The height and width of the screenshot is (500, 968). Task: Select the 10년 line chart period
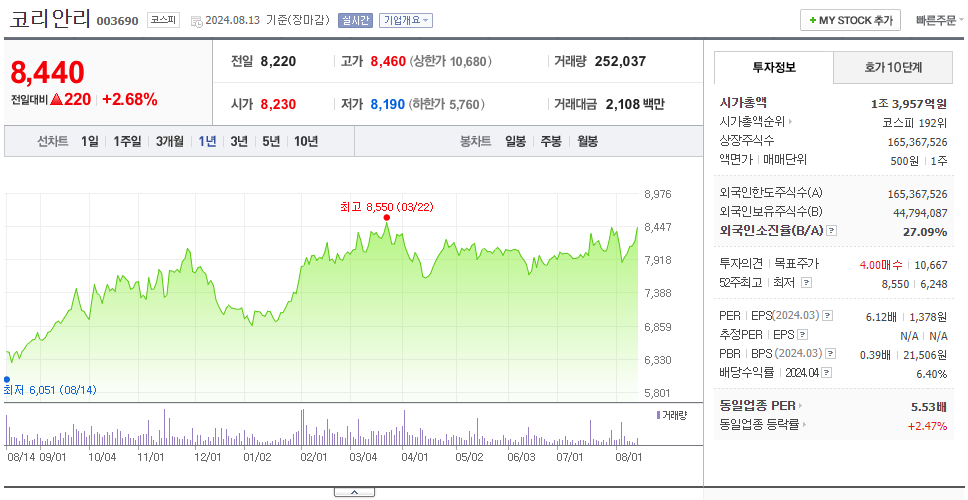[306, 141]
